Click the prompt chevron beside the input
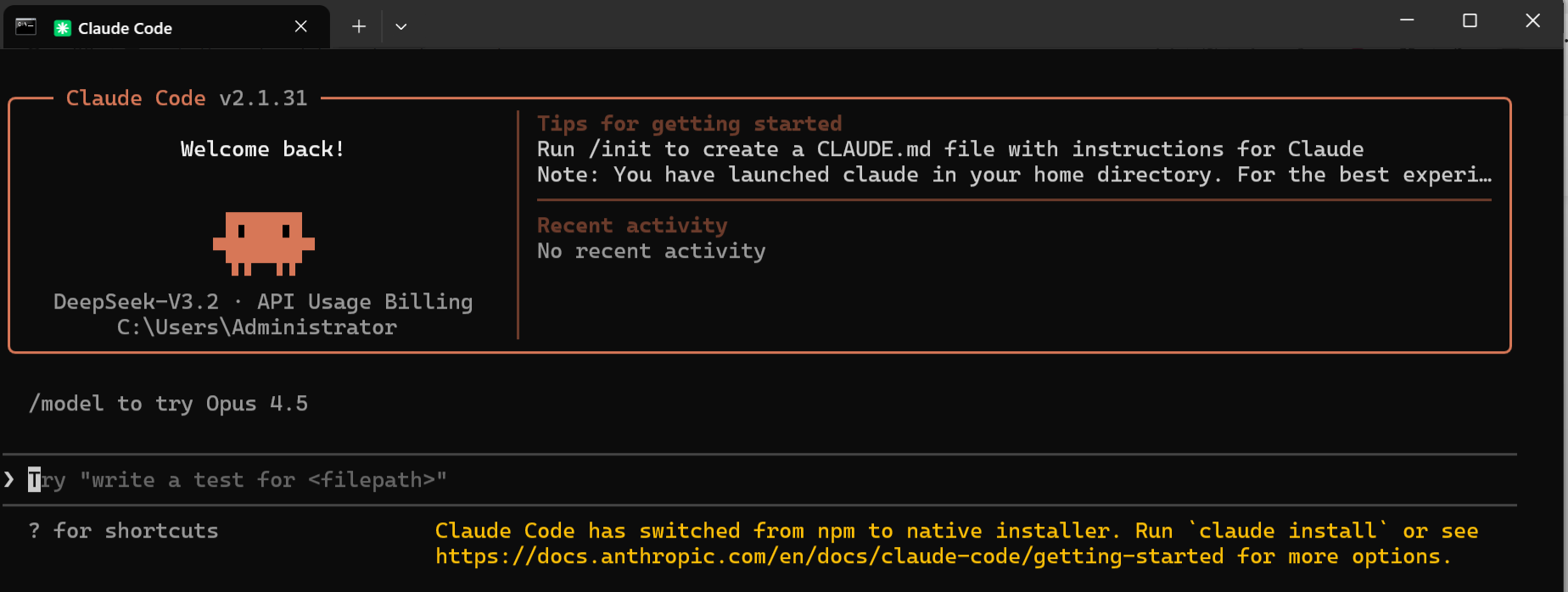Screen dimensions: 1568x592 pyautogui.click(x=9, y=480)
